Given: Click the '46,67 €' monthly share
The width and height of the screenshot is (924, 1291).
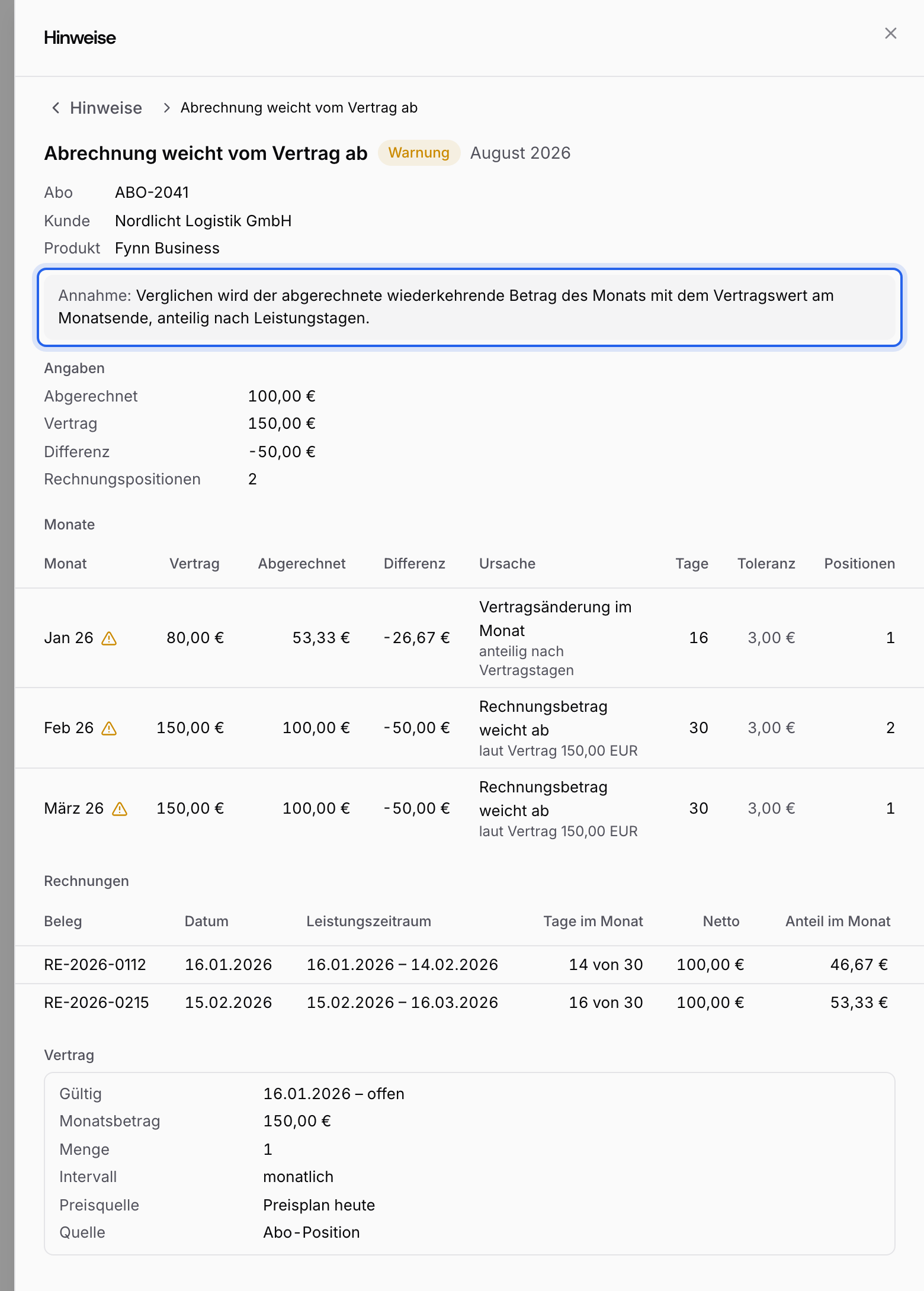Looking at the screenshot, I should 859,965.
